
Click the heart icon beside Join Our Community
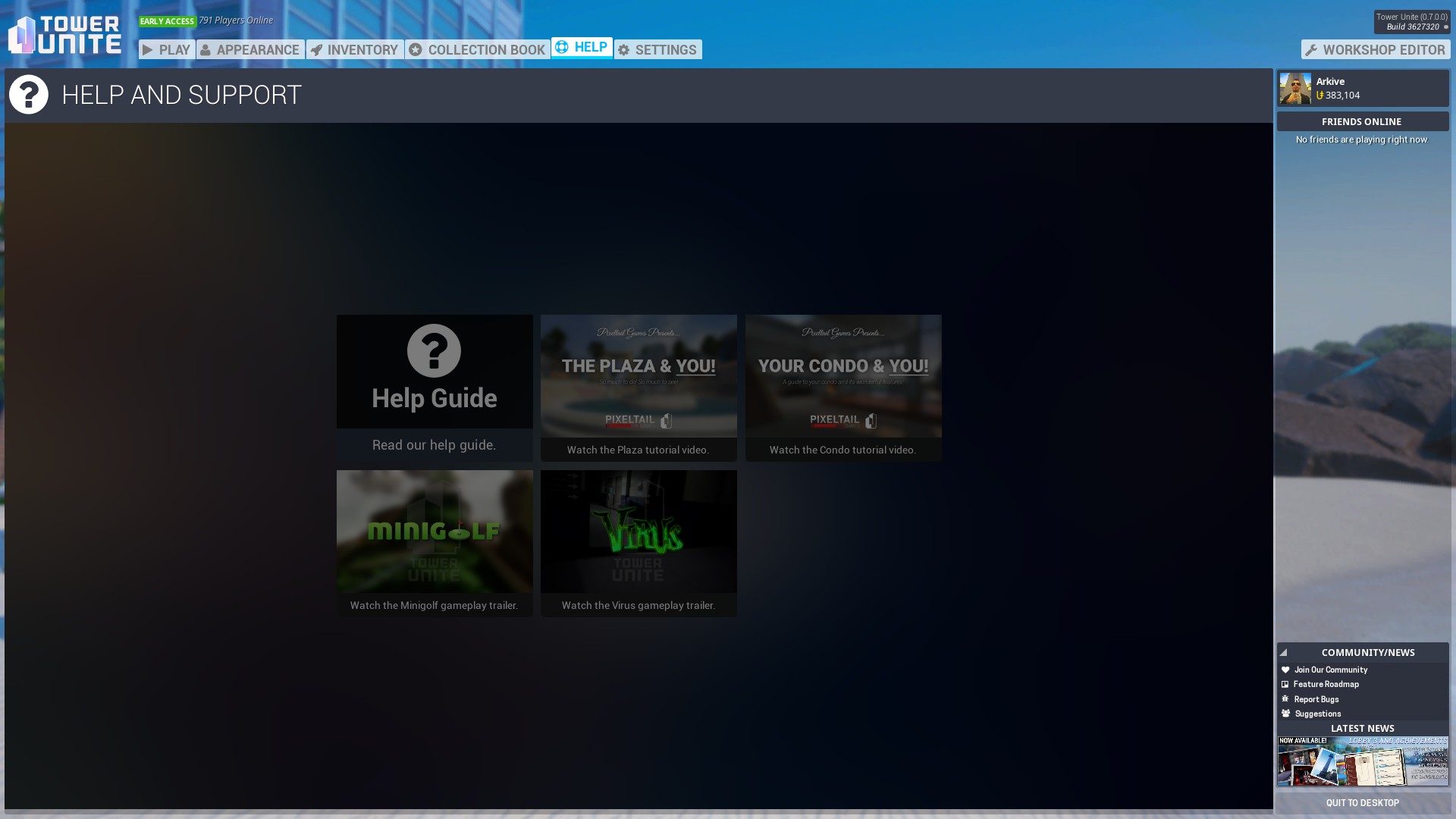(1285, 670)
